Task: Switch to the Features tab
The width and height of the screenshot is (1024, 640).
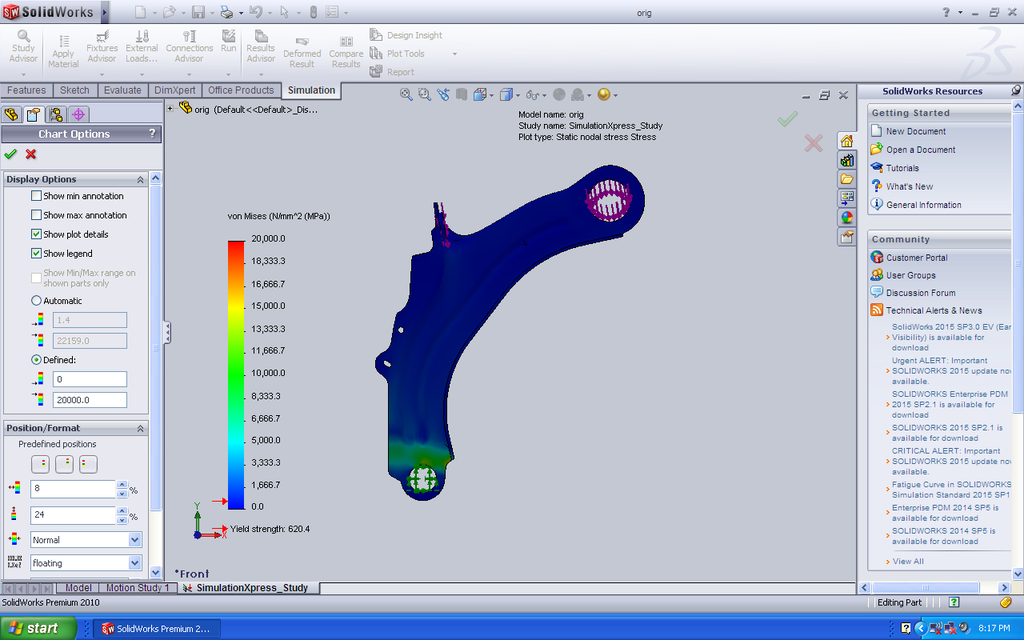Action: pos(26,90)
